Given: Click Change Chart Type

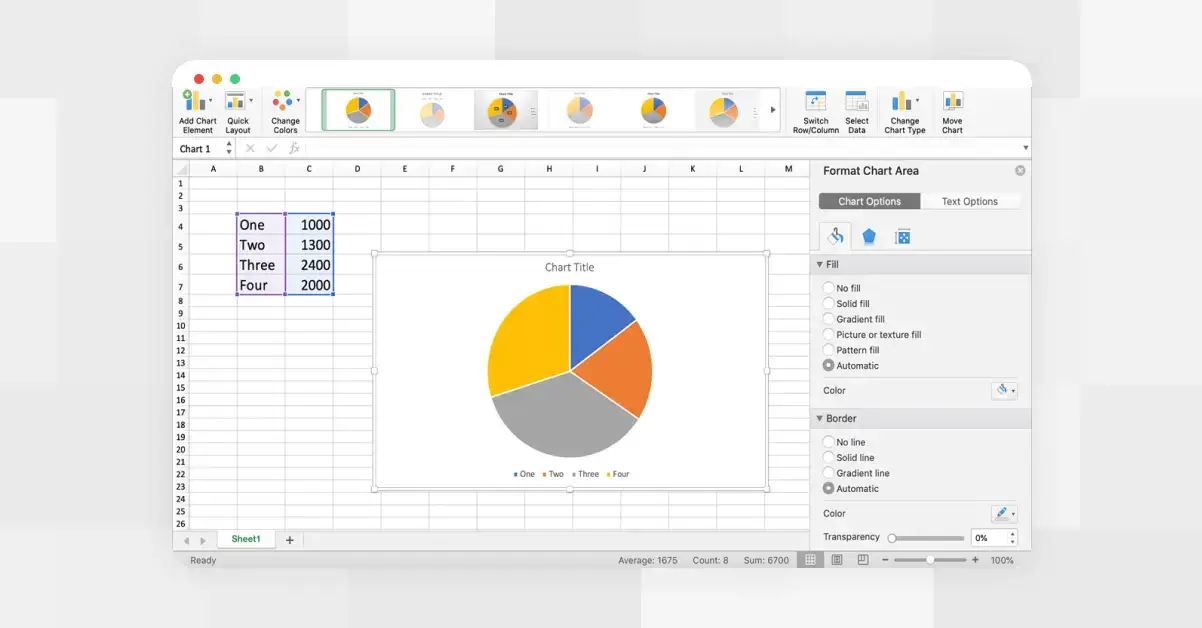Looking at the screenshot, I should pos(904,110).
